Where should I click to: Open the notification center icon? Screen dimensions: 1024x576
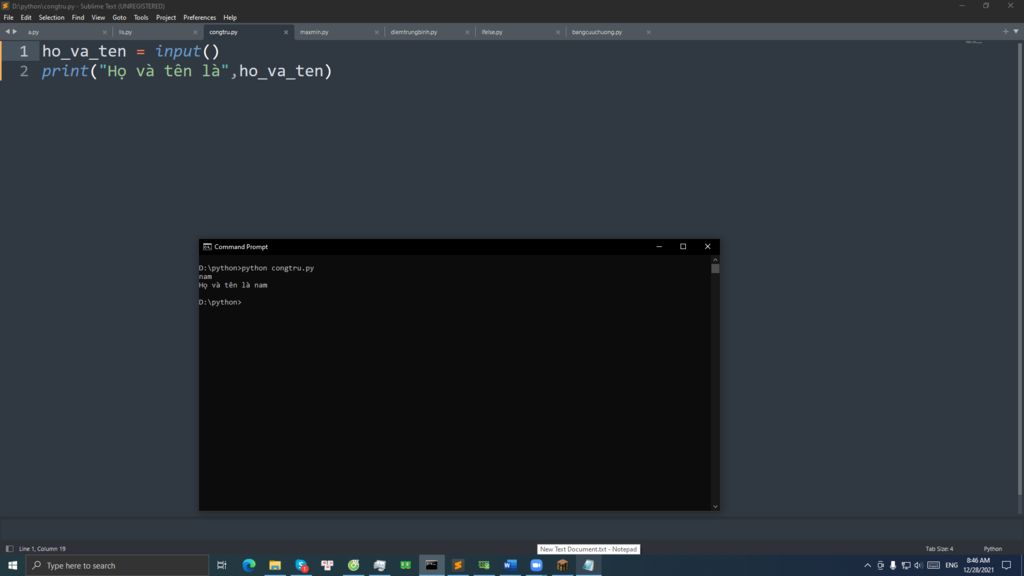pyautogui.click(x=1006, y=566)
